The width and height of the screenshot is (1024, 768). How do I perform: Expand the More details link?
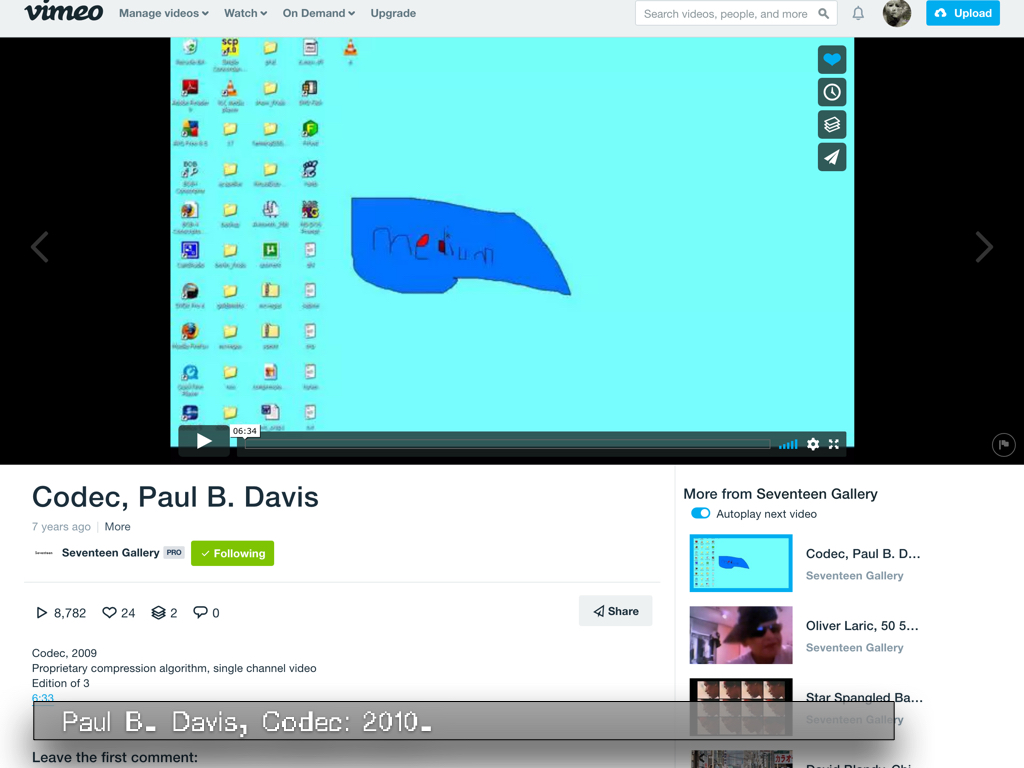click(118, 526)
